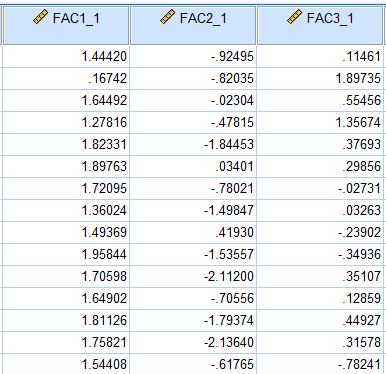Select the cell with value -1.84453

[x=193, y=145]
